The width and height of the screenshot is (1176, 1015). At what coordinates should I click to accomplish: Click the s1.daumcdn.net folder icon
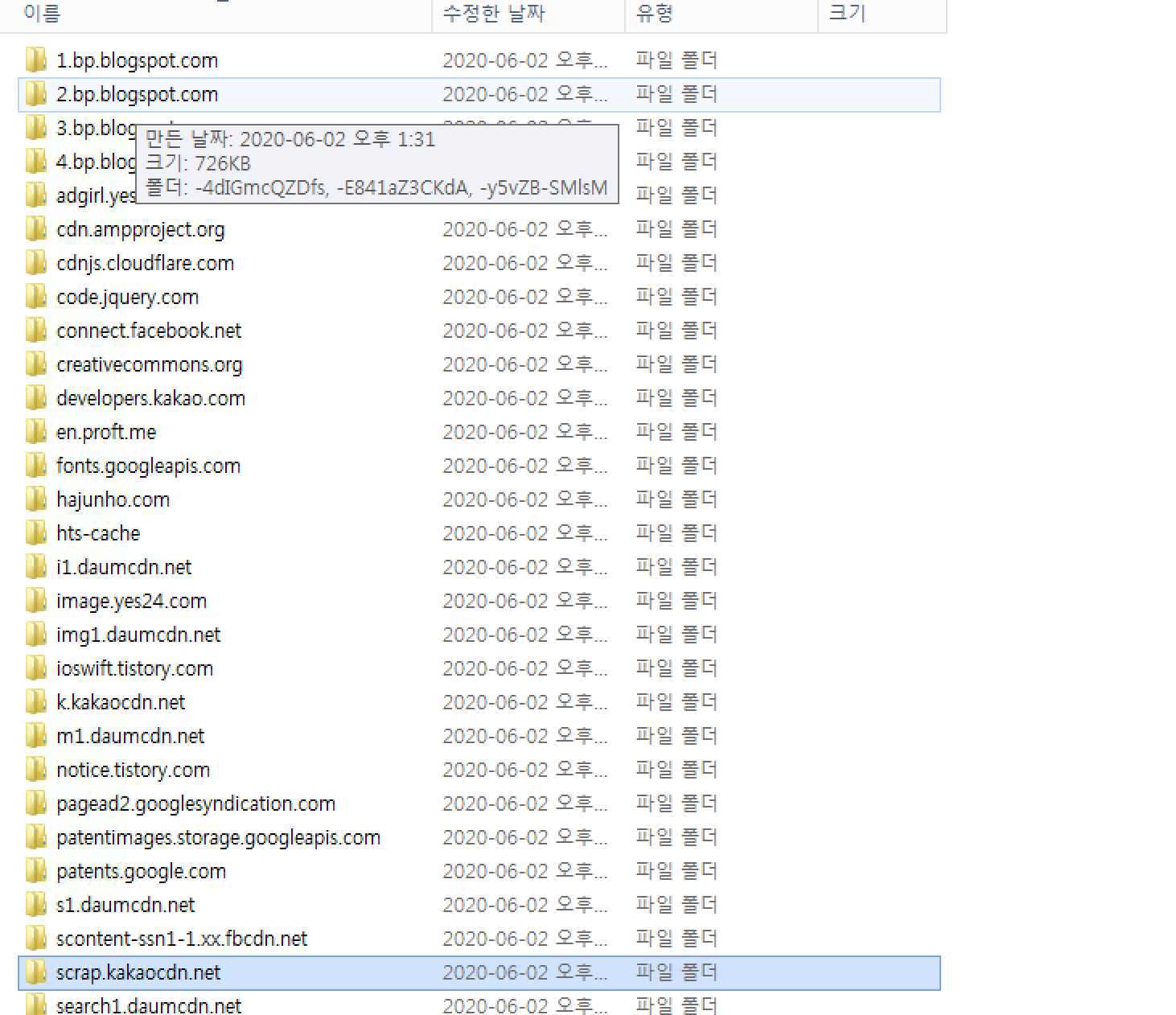coord(35,904)
